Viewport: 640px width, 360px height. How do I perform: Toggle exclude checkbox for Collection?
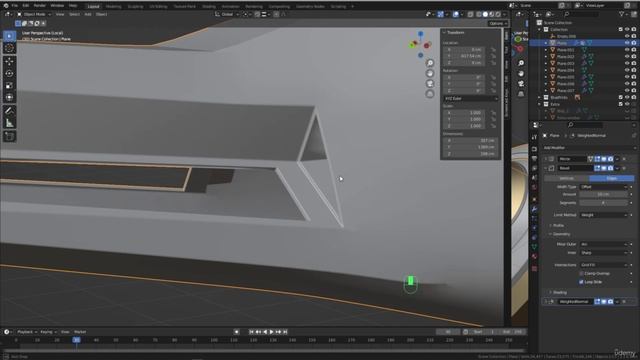coord(620,29)
